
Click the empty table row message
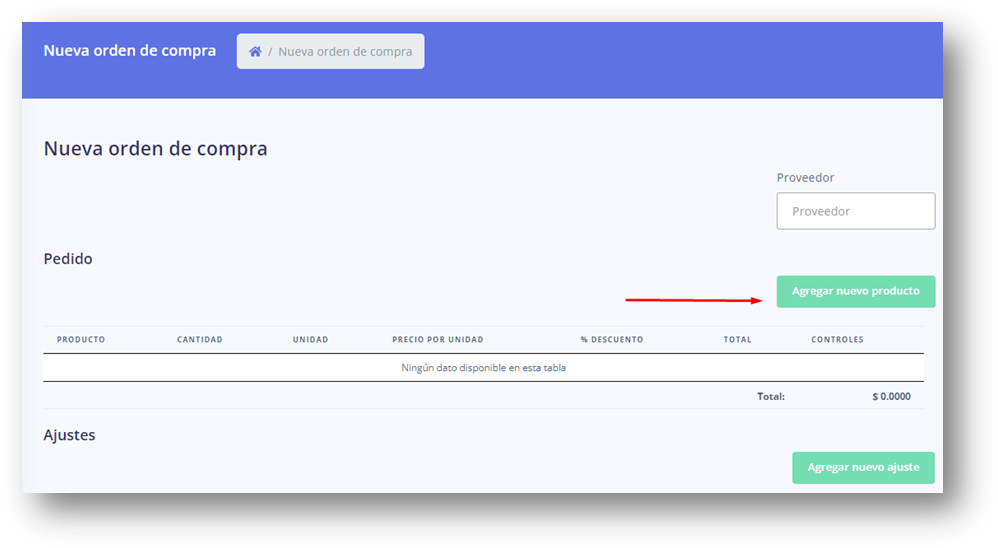pyautogui.click(x=483, y=368)
